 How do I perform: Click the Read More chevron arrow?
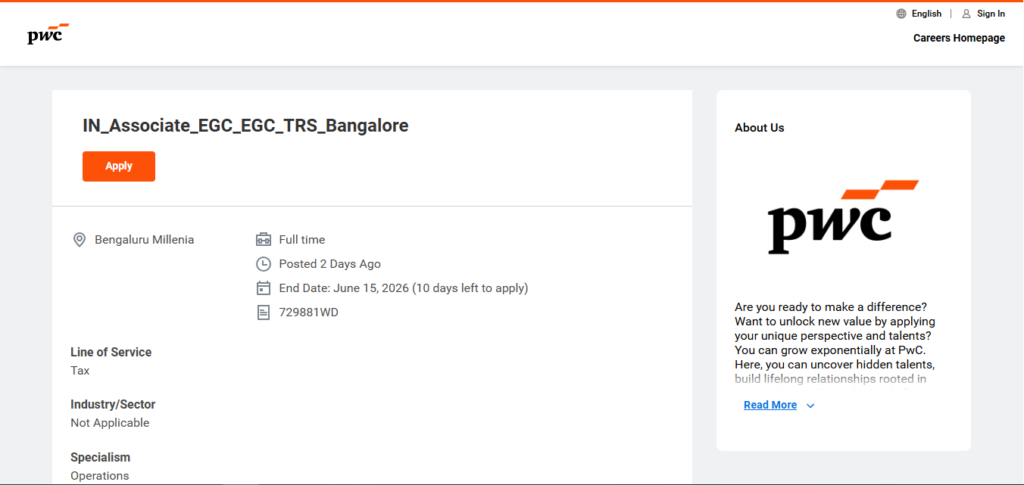pyautogui.click(x=810, y=406)
